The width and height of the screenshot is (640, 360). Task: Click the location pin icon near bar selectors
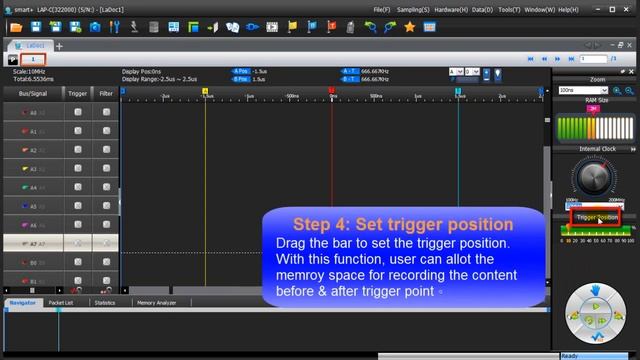tap(498, 74)
